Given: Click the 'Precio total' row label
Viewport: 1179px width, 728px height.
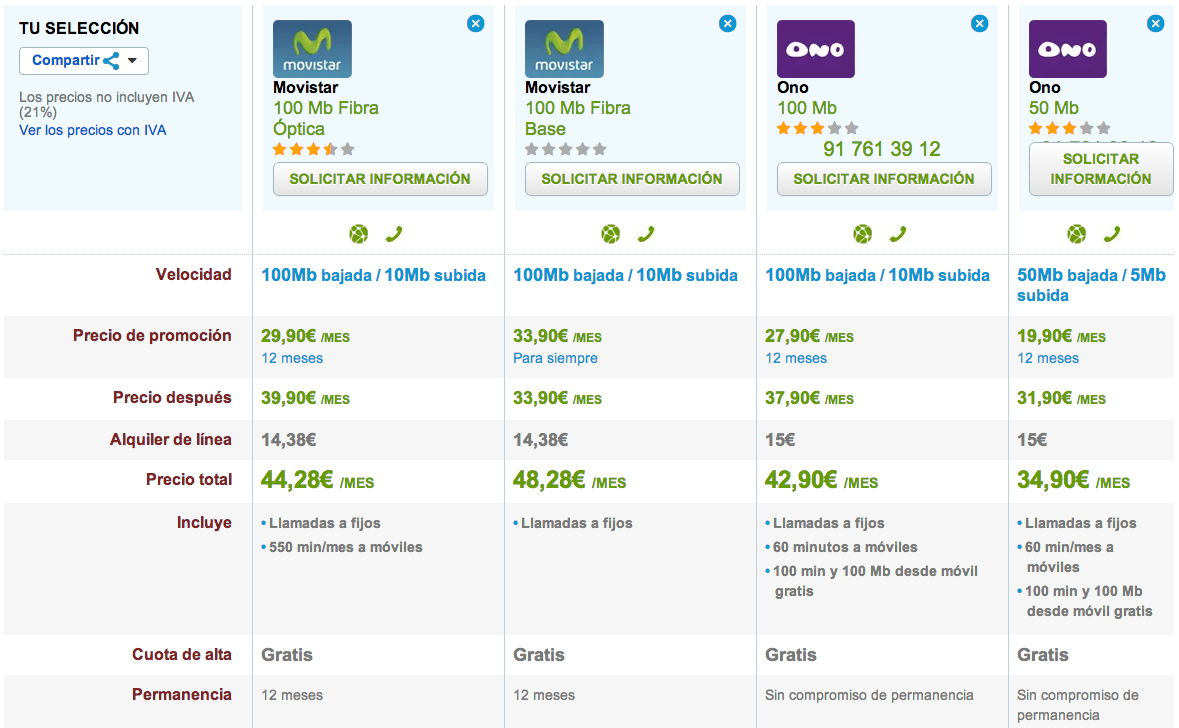Looking at the screenshot, I should click(x=189, y=480).
